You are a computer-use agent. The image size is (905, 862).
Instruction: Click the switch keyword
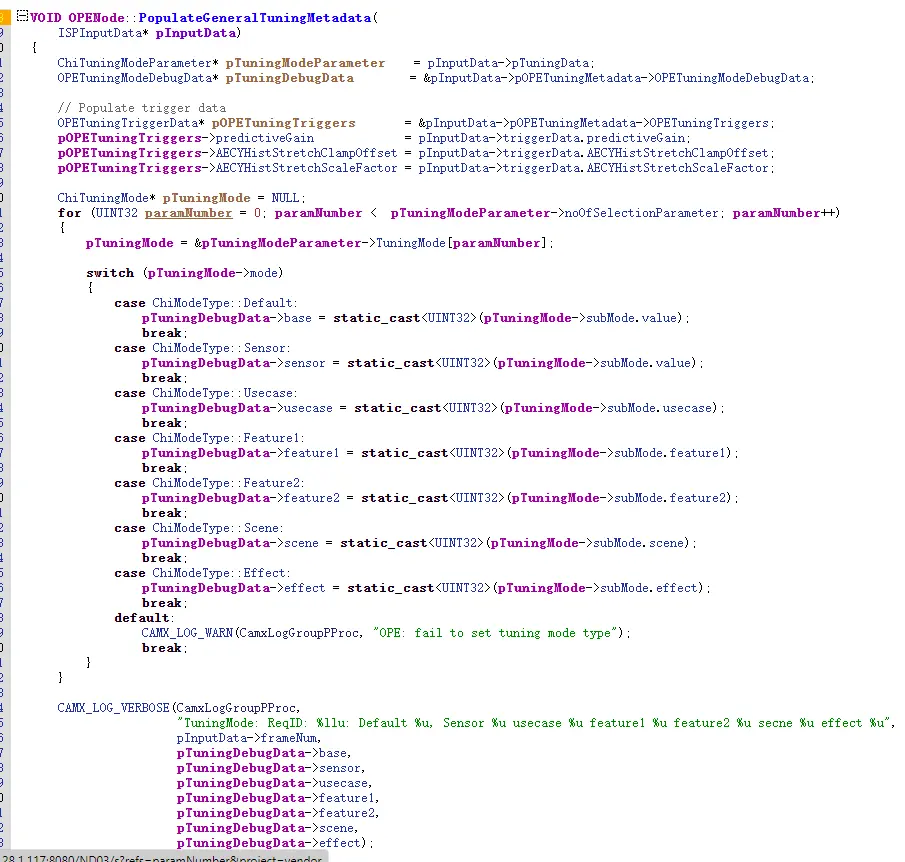[110, 273]
